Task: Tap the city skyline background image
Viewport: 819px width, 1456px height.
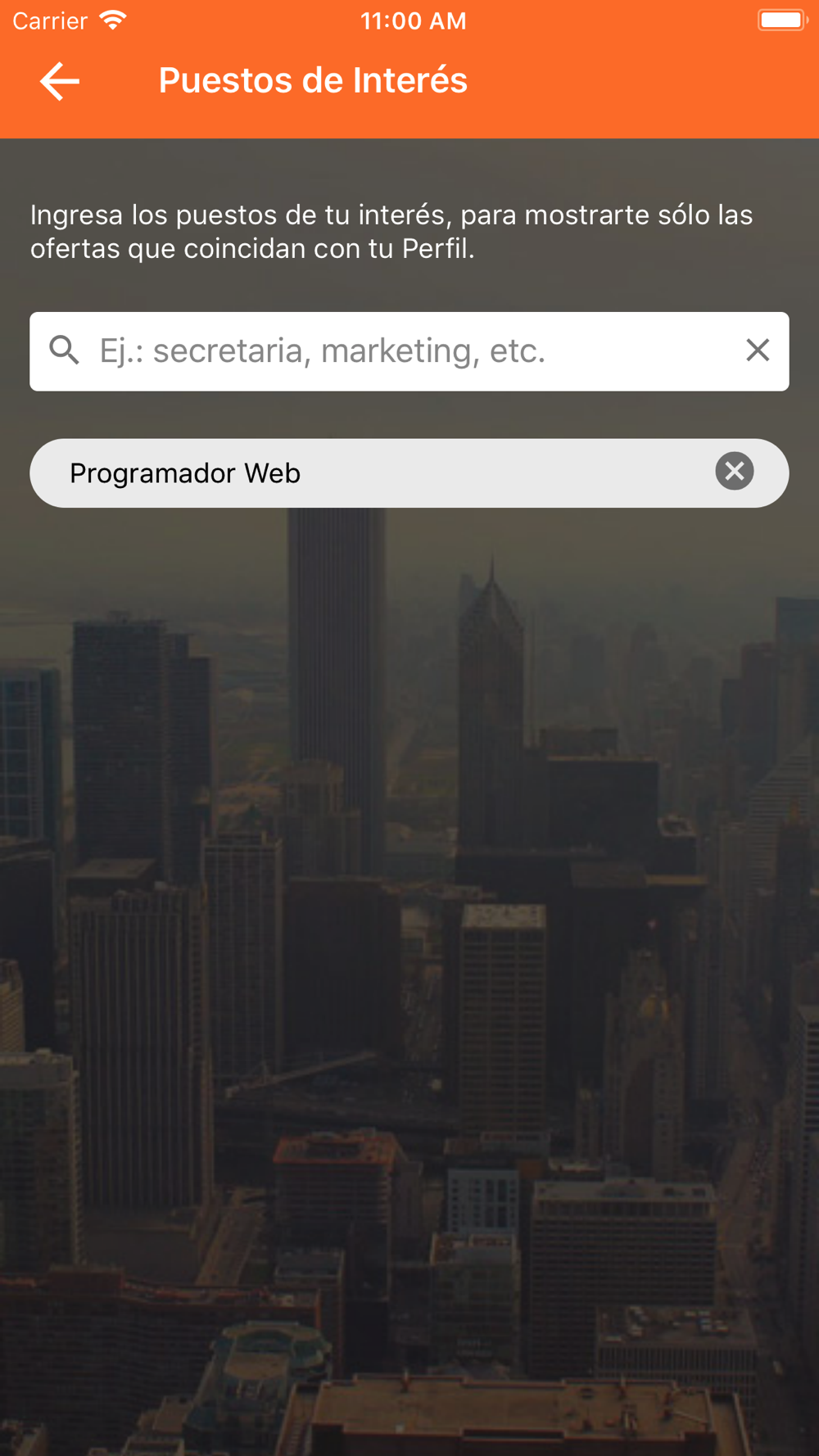Action: (409, 983)
